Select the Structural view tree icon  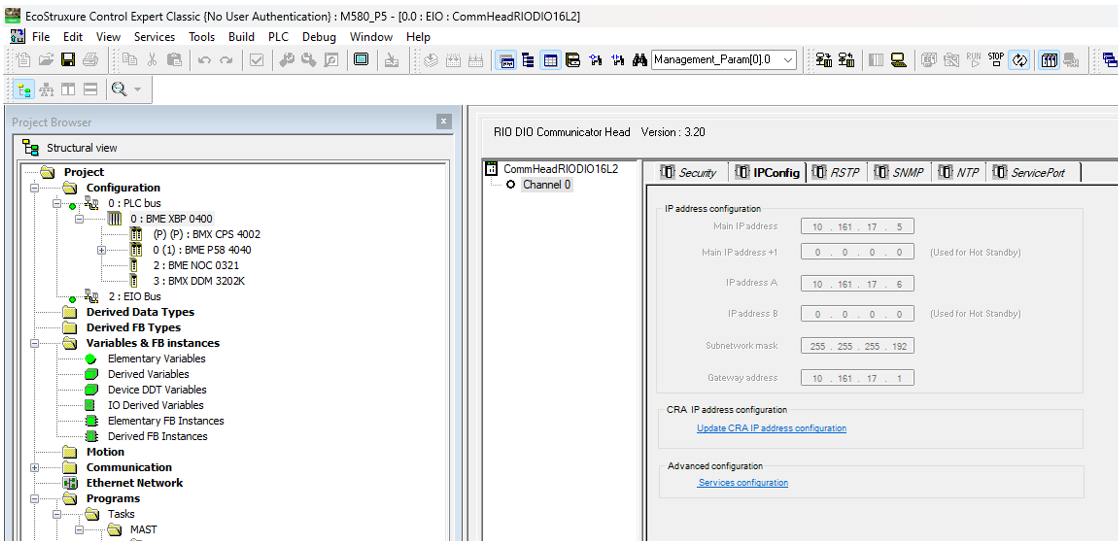(24, 90)
